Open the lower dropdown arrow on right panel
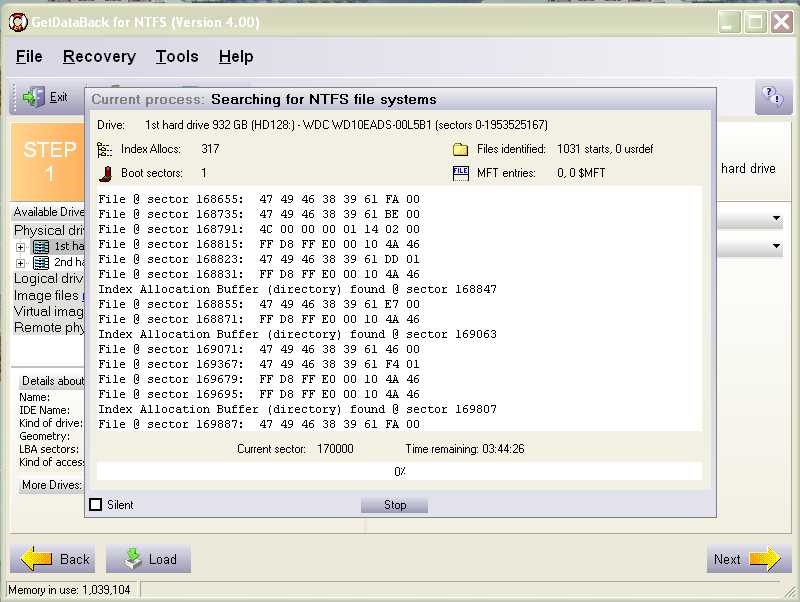 (776, 246)
